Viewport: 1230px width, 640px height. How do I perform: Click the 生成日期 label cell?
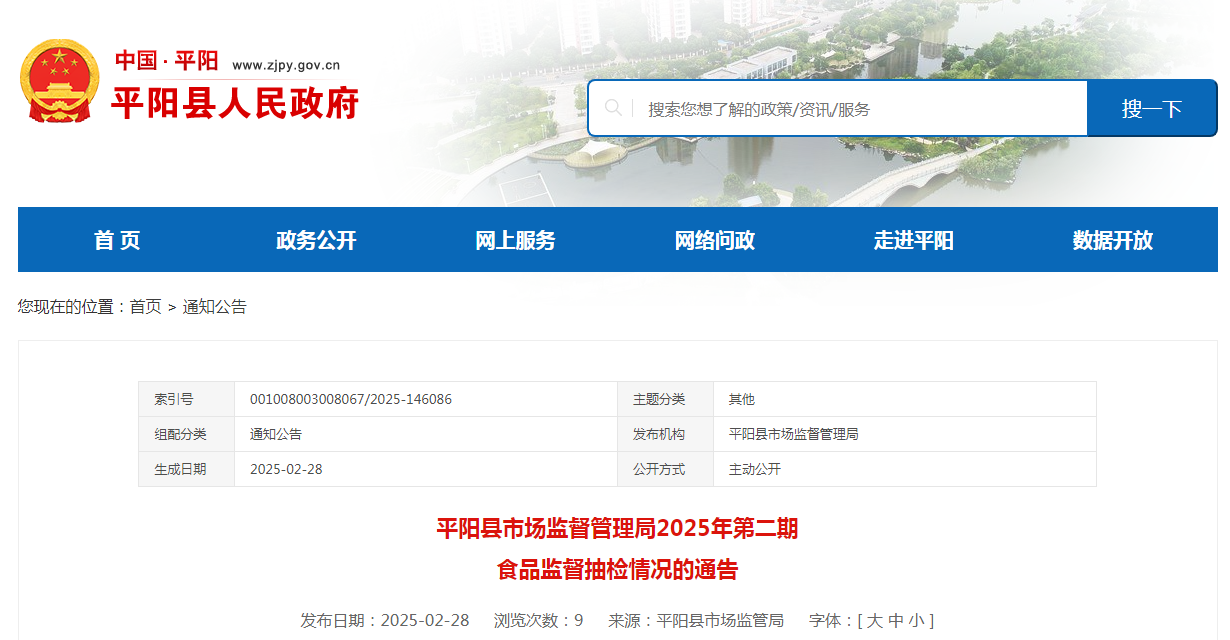[x=187, y=469]
